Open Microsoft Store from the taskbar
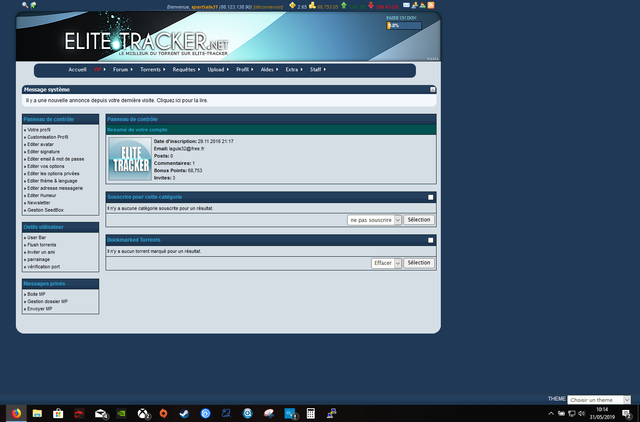This screenshot has height=422, width=640. click(58, 413)
